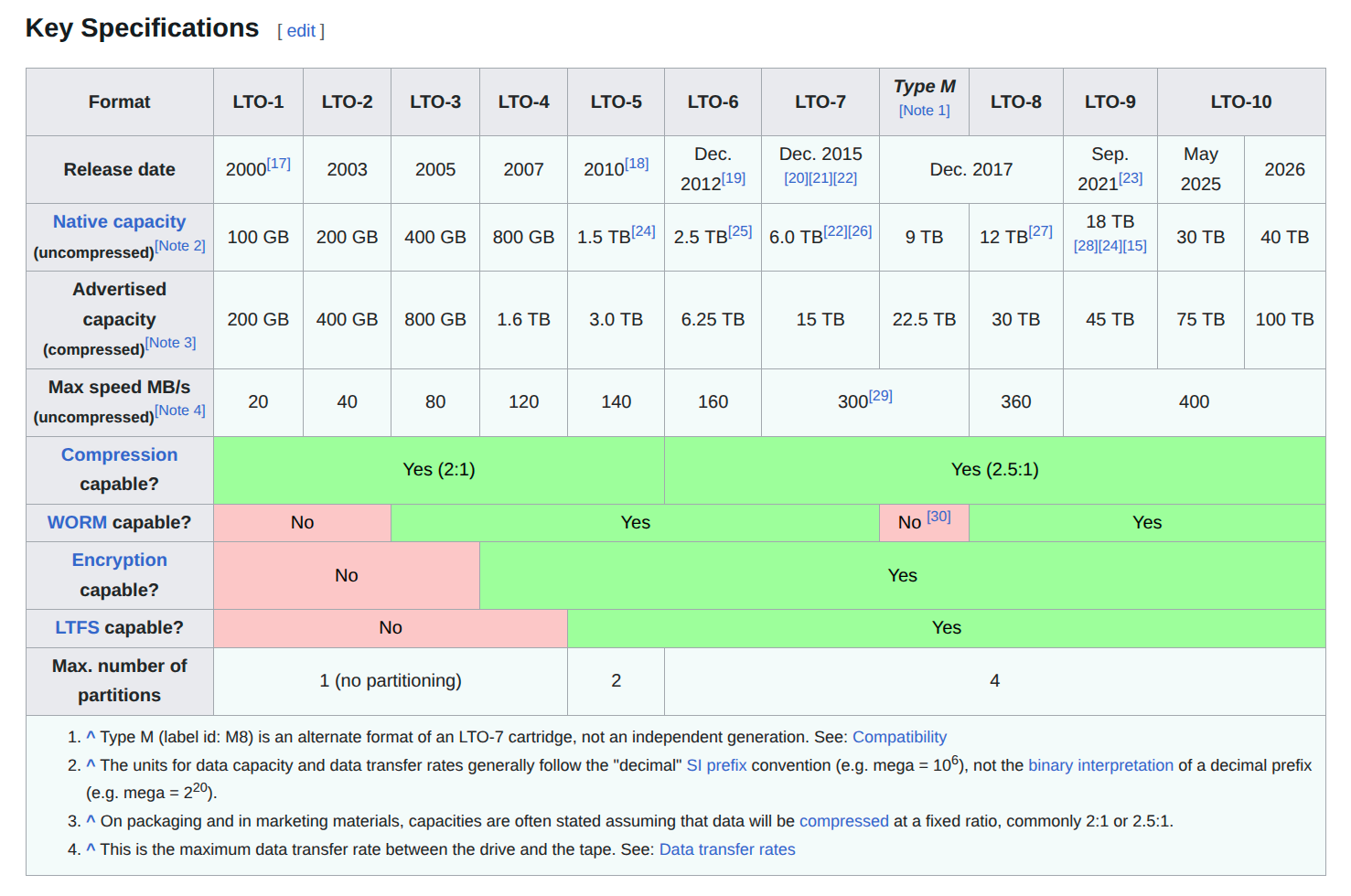The width and height of the screenshot is (1351, 896).
Task: Click the Compression link in the table
Action: [119, 454]
